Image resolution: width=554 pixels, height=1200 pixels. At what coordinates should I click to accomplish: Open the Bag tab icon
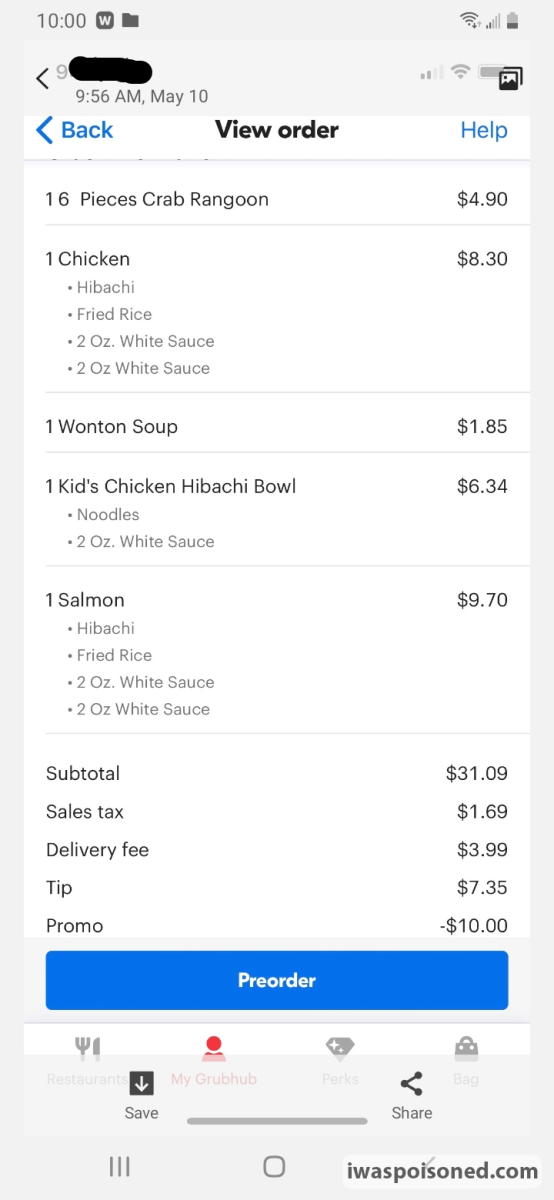466,1048
